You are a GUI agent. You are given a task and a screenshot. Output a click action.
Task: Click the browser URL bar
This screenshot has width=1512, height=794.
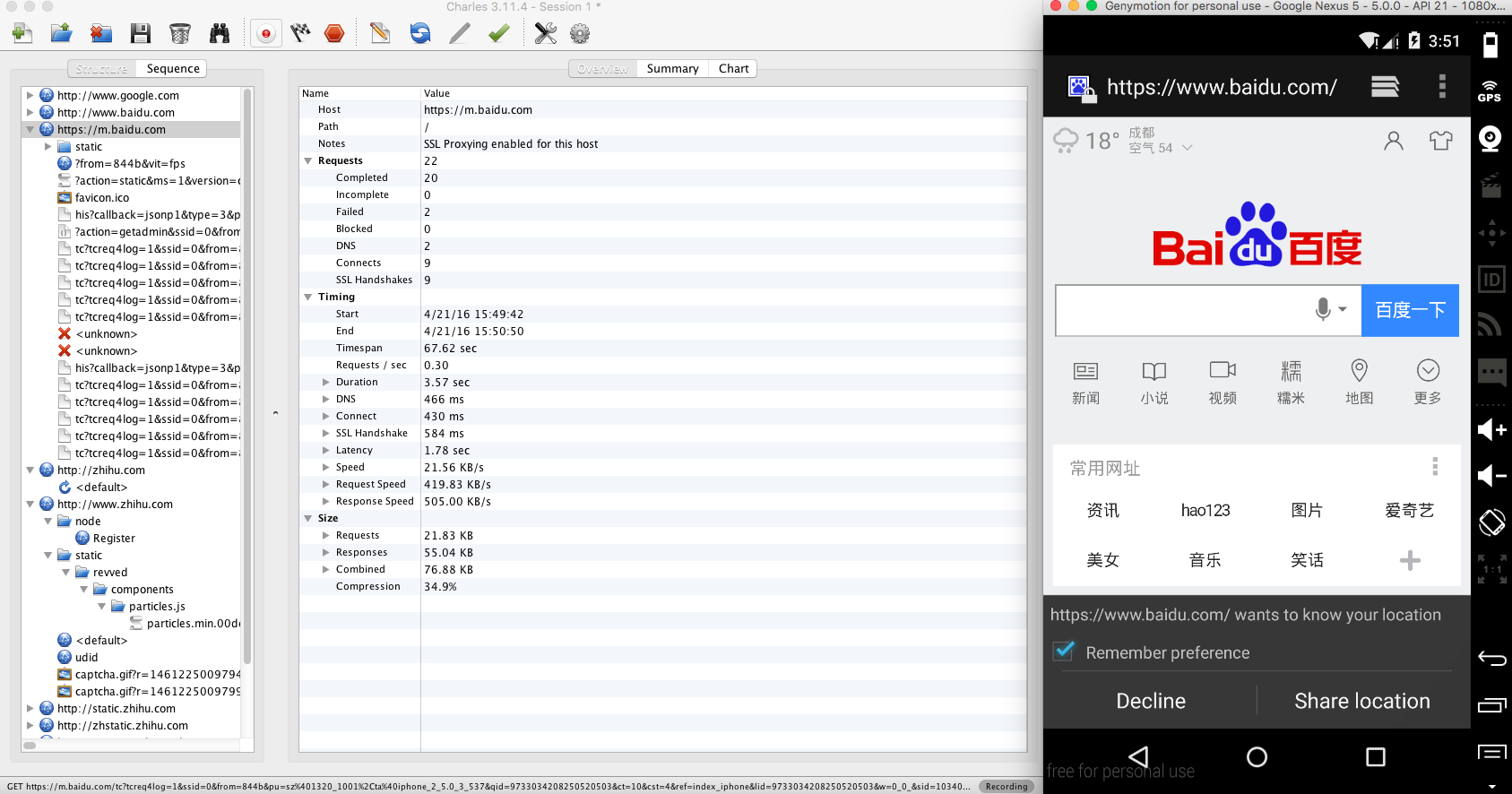(x=1221, y=87)
